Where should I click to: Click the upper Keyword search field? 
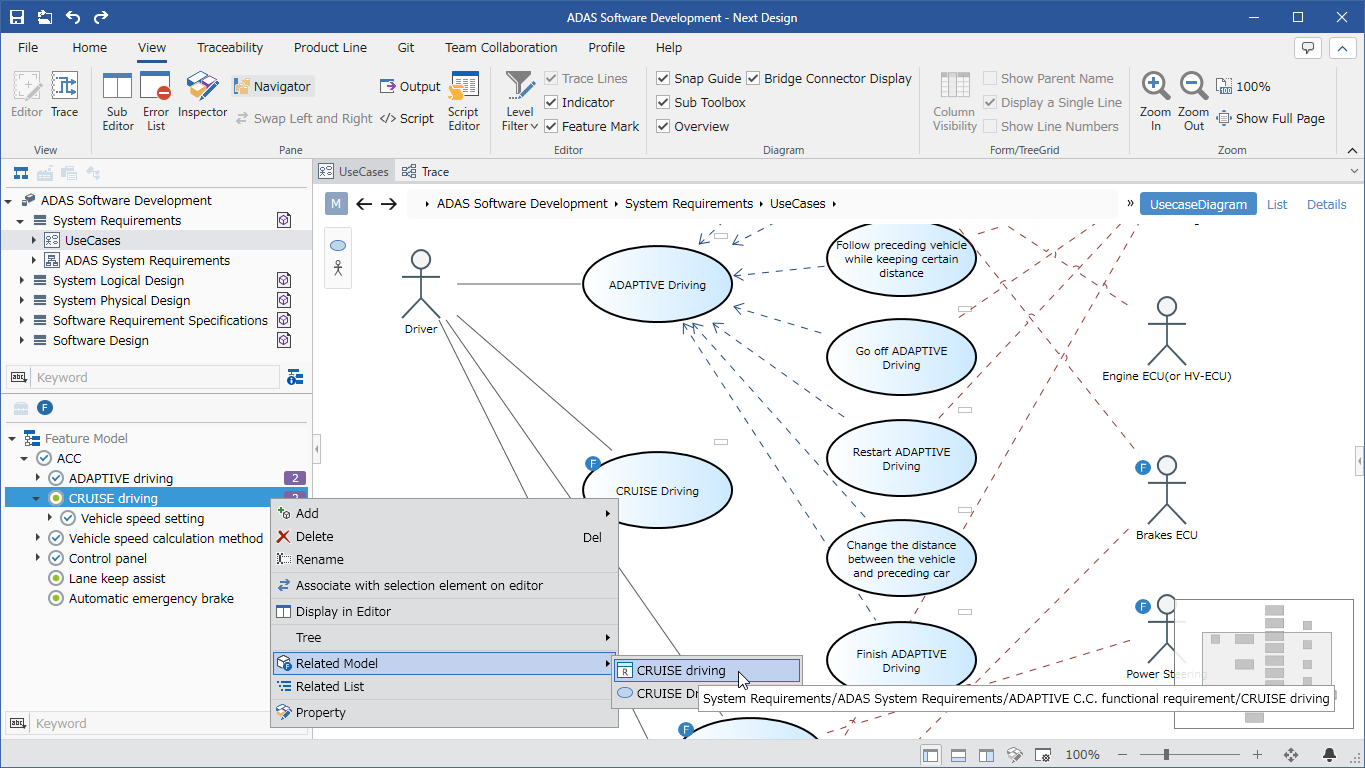coord(156,377)
